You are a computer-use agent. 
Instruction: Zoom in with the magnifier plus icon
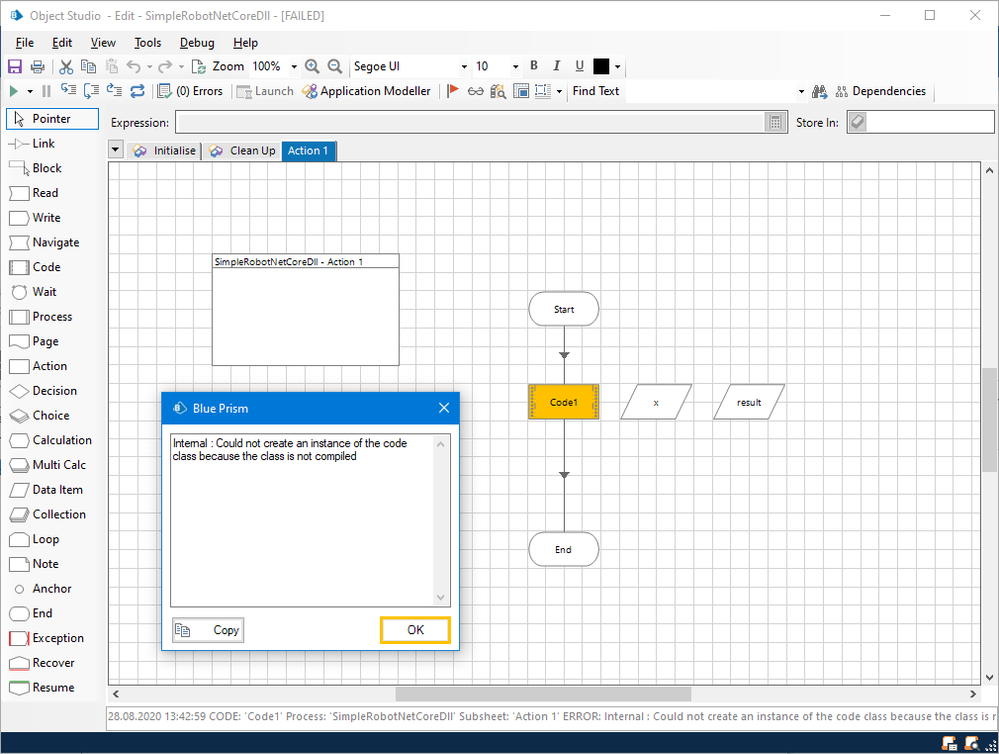point(312,66)
